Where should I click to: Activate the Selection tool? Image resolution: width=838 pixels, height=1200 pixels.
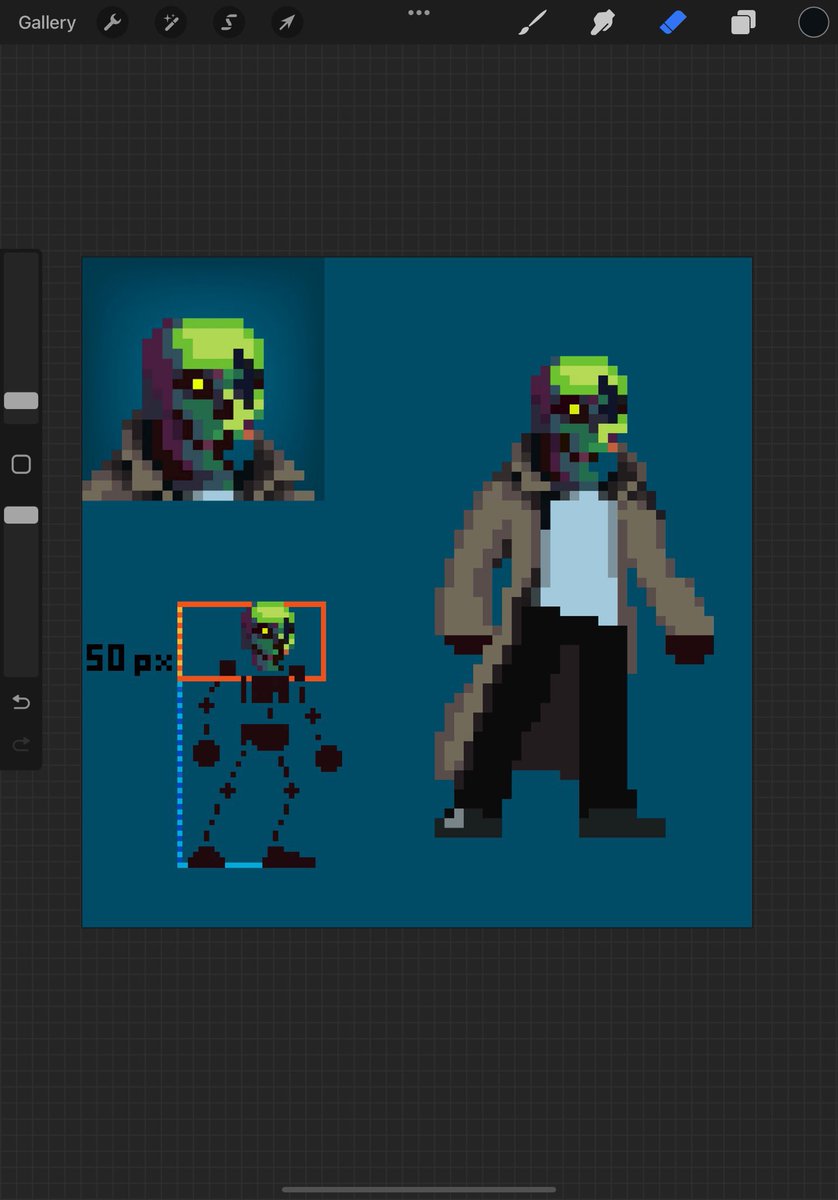coord(229,22)
